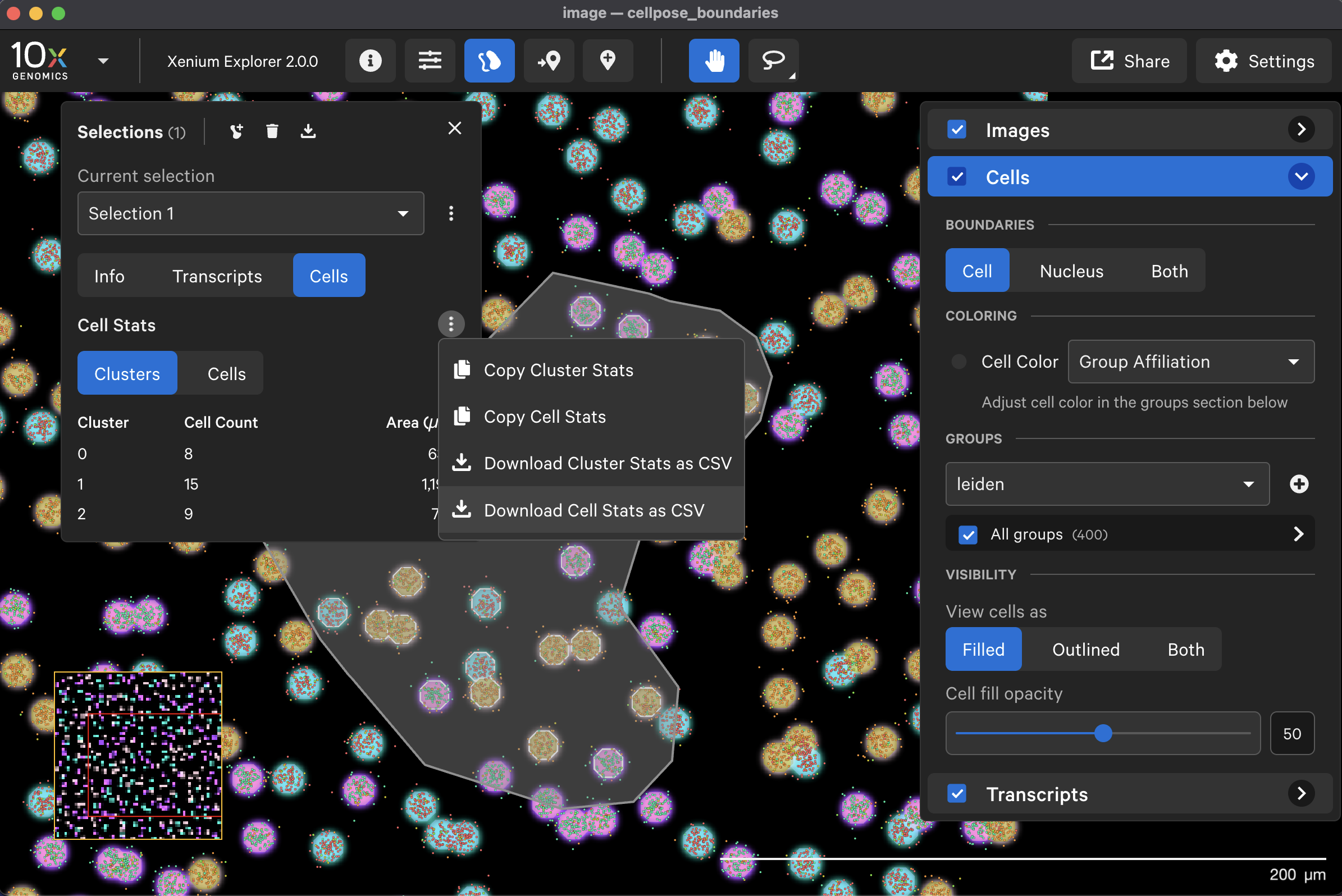Open the Selection 1 dropdown
Viewport: 1342px width, 896px height.
point(250,213)
